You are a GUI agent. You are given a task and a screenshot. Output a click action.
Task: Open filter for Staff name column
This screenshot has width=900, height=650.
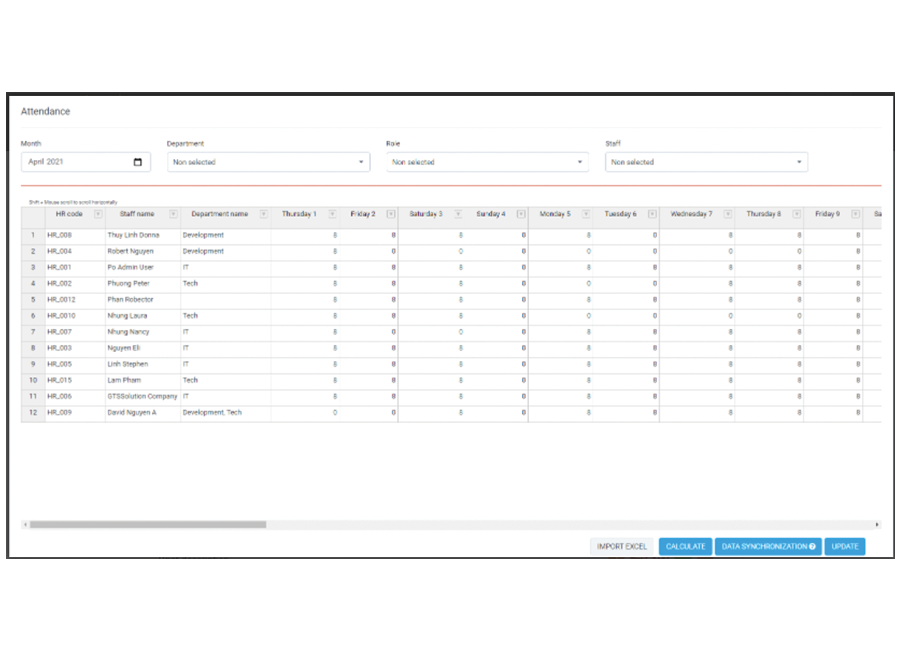pos(173,214)
